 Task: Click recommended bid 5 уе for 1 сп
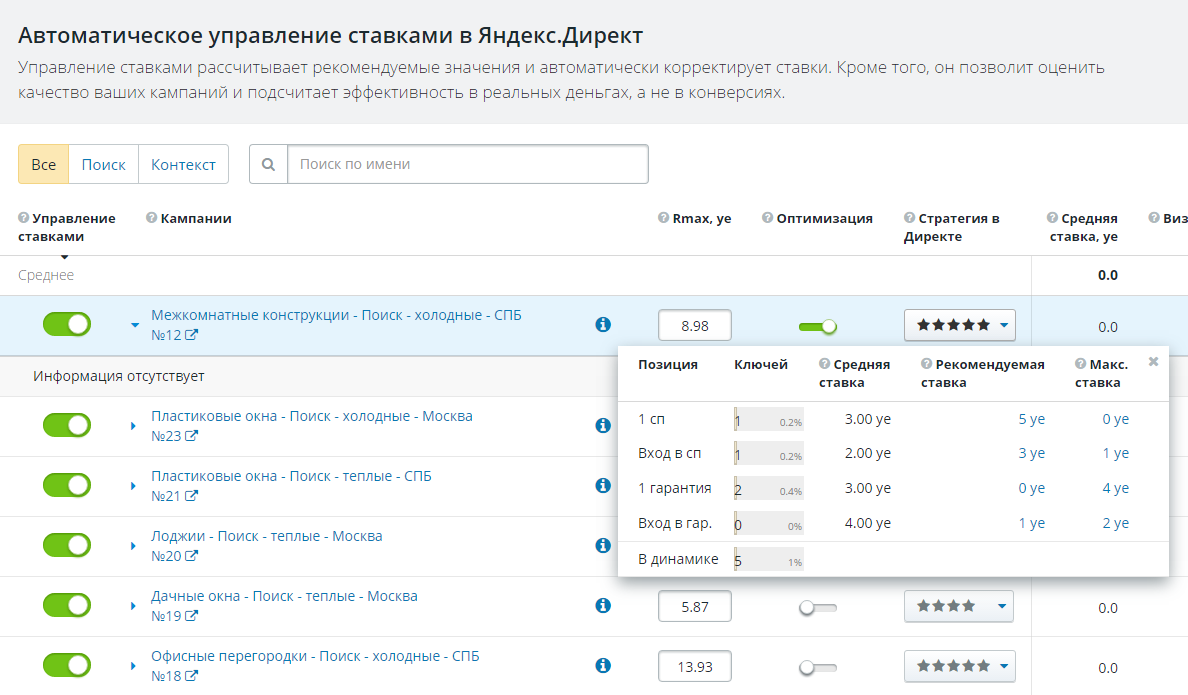1031,419
